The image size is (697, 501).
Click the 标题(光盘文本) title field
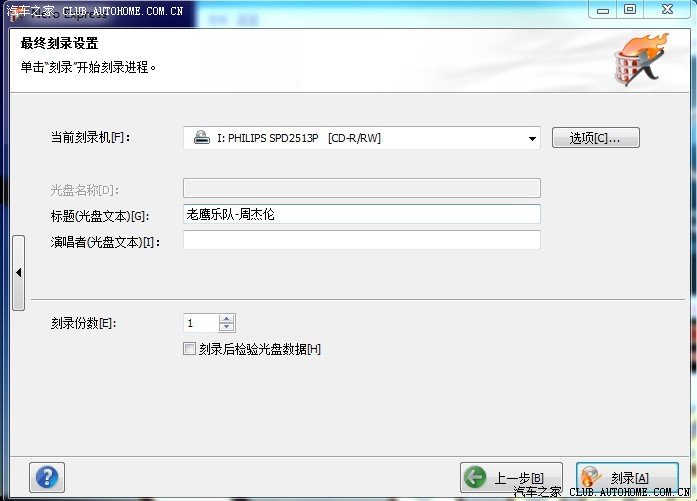pyautogui.click(x=361, y=214)
